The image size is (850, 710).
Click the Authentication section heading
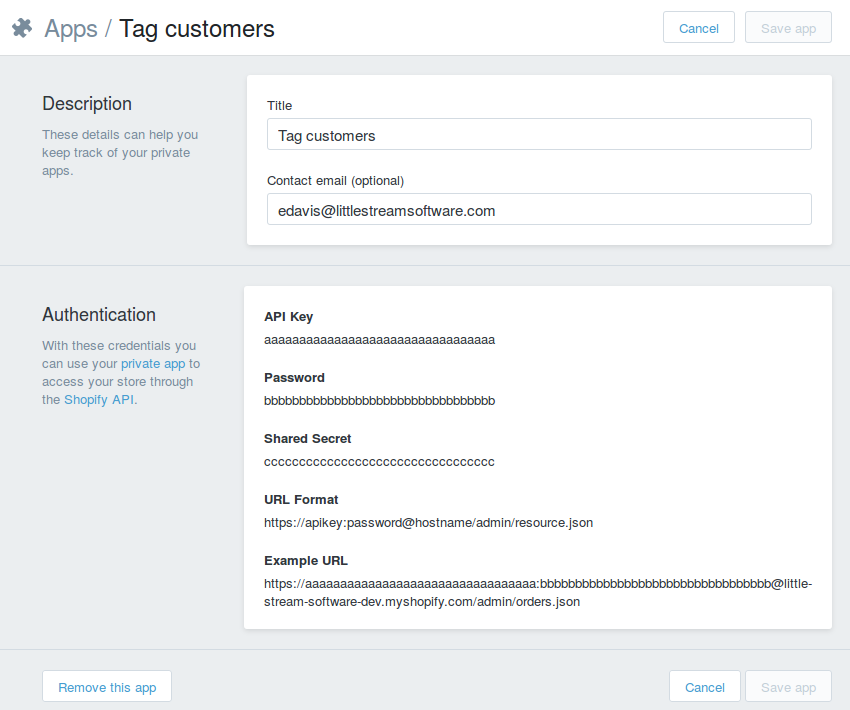point(99,314)
